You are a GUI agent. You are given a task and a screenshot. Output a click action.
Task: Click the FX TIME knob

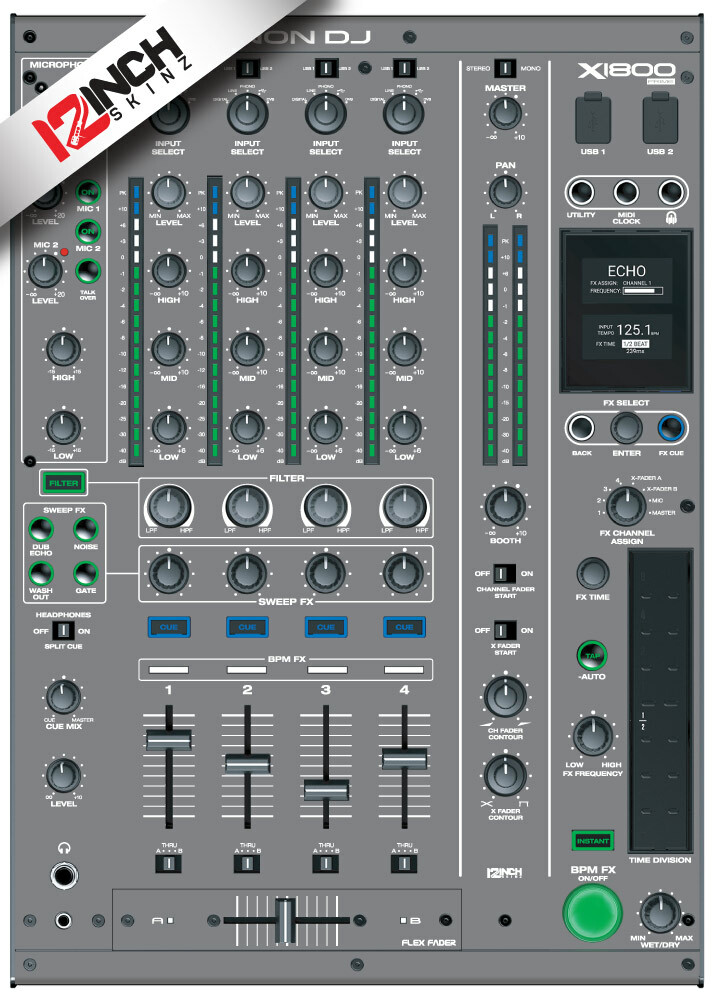coord(592,573)
